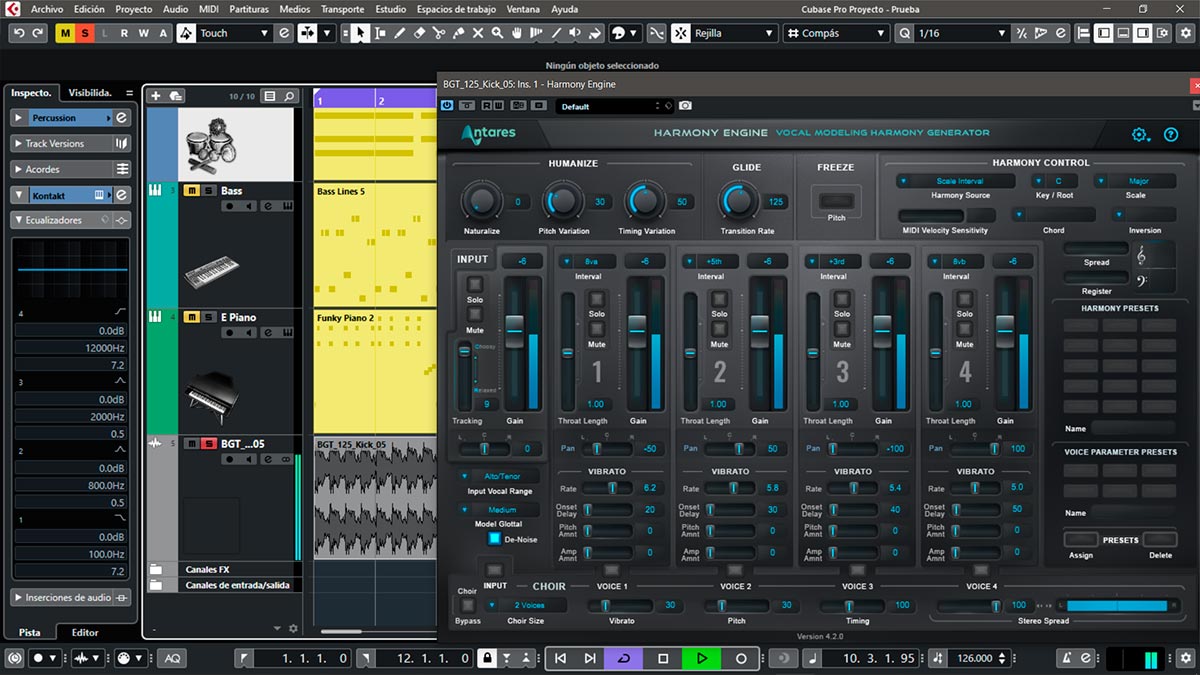Toggle Freeze Pitch button
The width and height of the screenshot is (1200, 675).
tap(836, 201)
